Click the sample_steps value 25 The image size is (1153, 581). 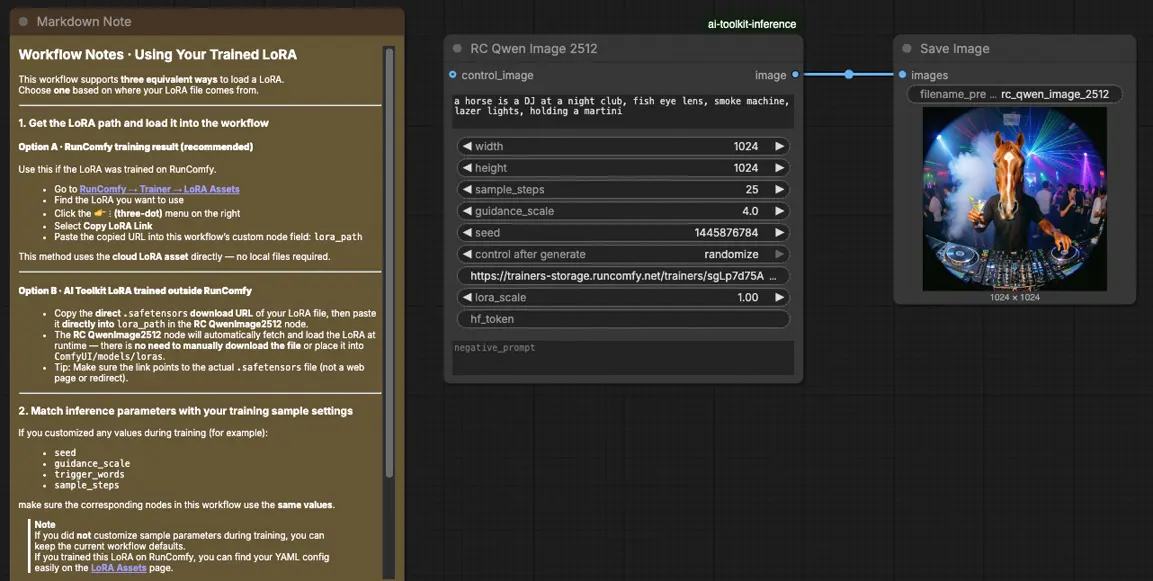752,189
